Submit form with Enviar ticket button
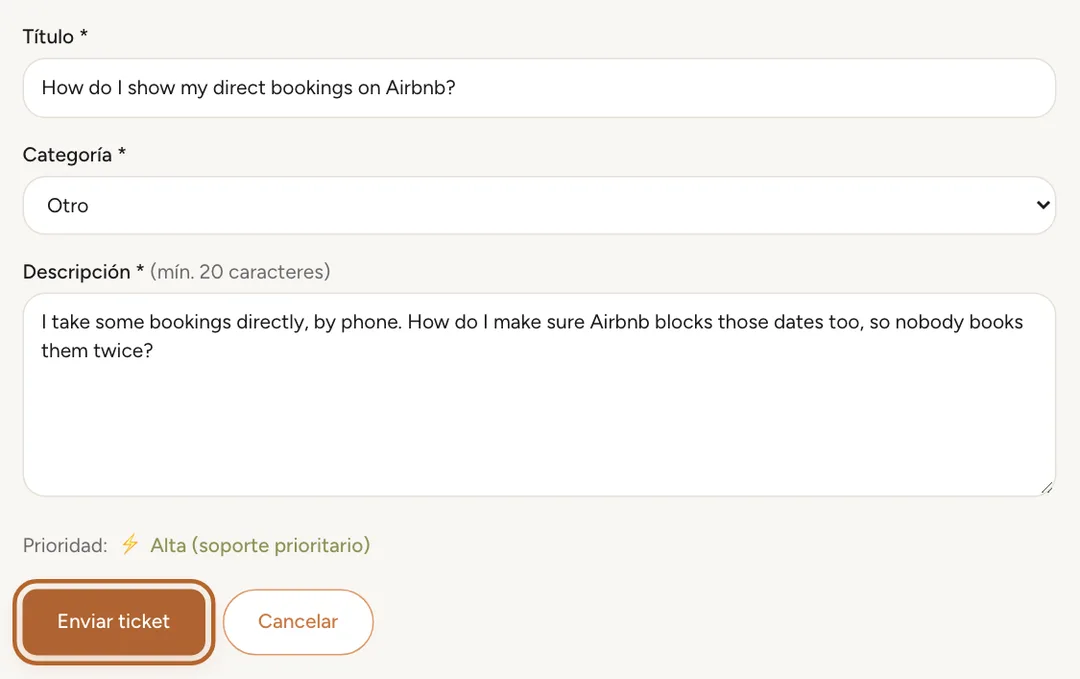Screen dimensions: 1080x679 point(114,622)
